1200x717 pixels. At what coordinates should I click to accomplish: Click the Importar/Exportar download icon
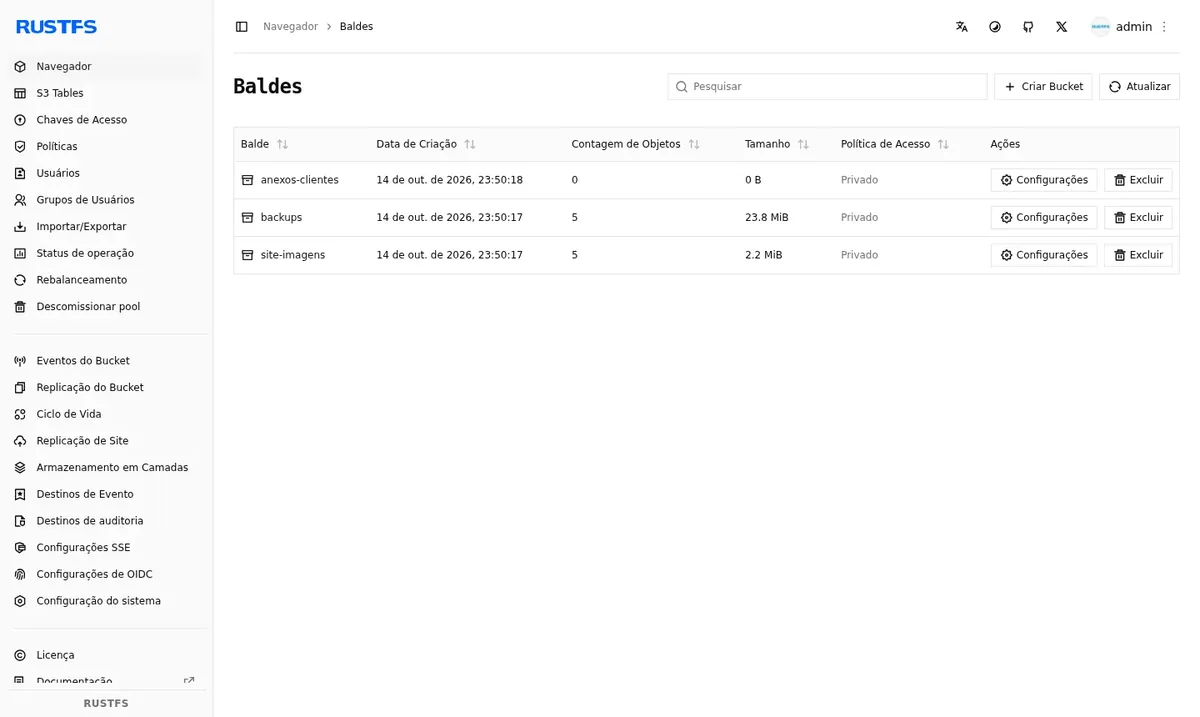20,227
